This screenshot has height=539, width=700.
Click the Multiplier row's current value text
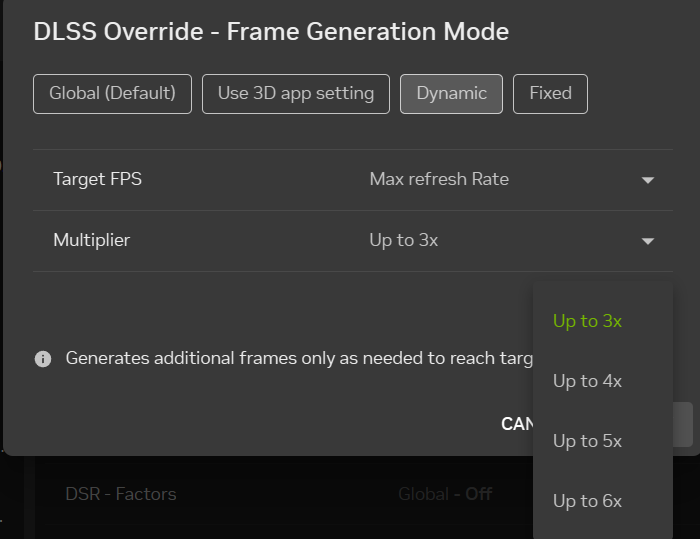pyautogui.click(x=404, y=241)
